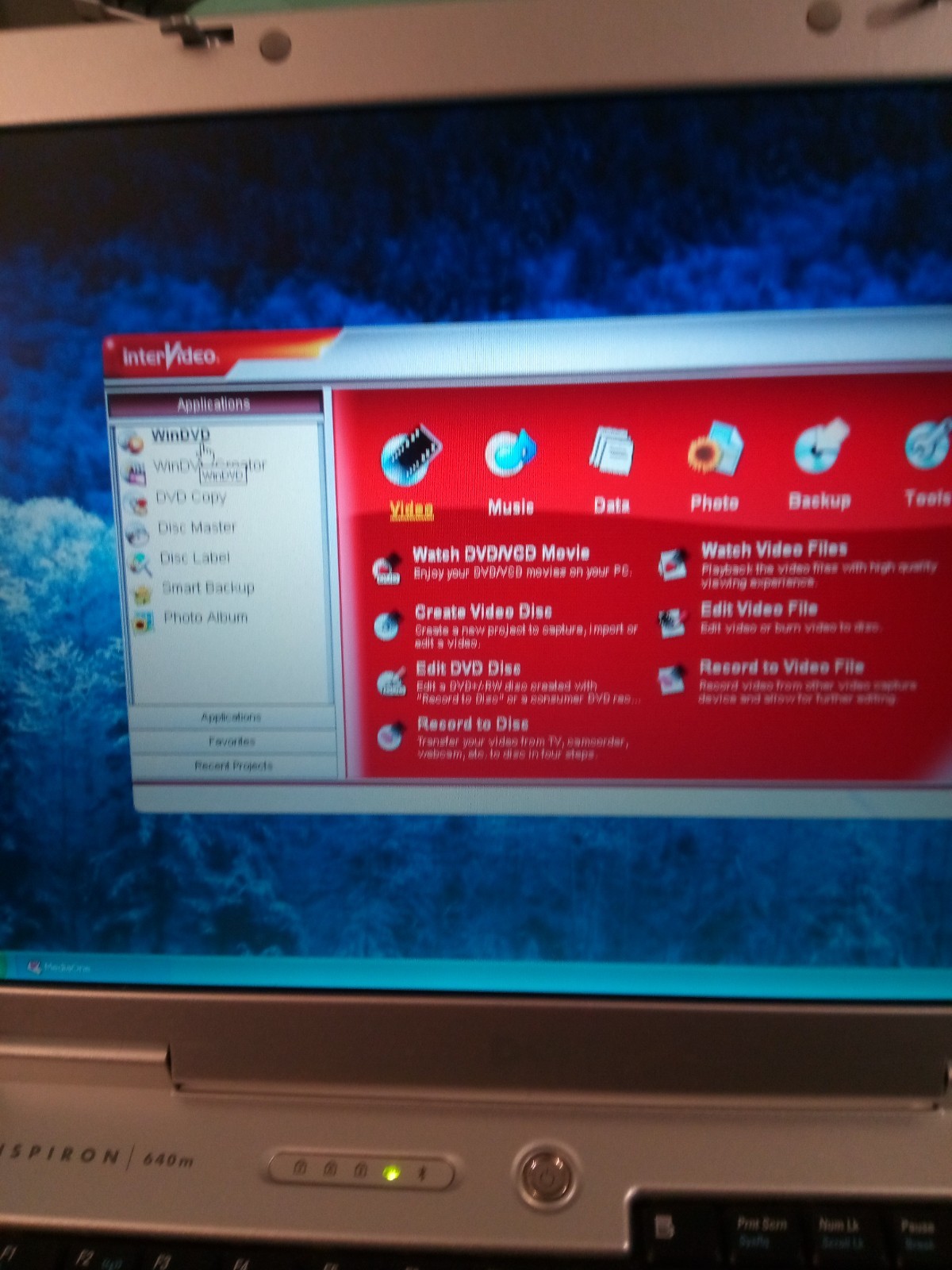Open the Video category icon
This screenshot has height=1270, width=952.
click(410, 455)
